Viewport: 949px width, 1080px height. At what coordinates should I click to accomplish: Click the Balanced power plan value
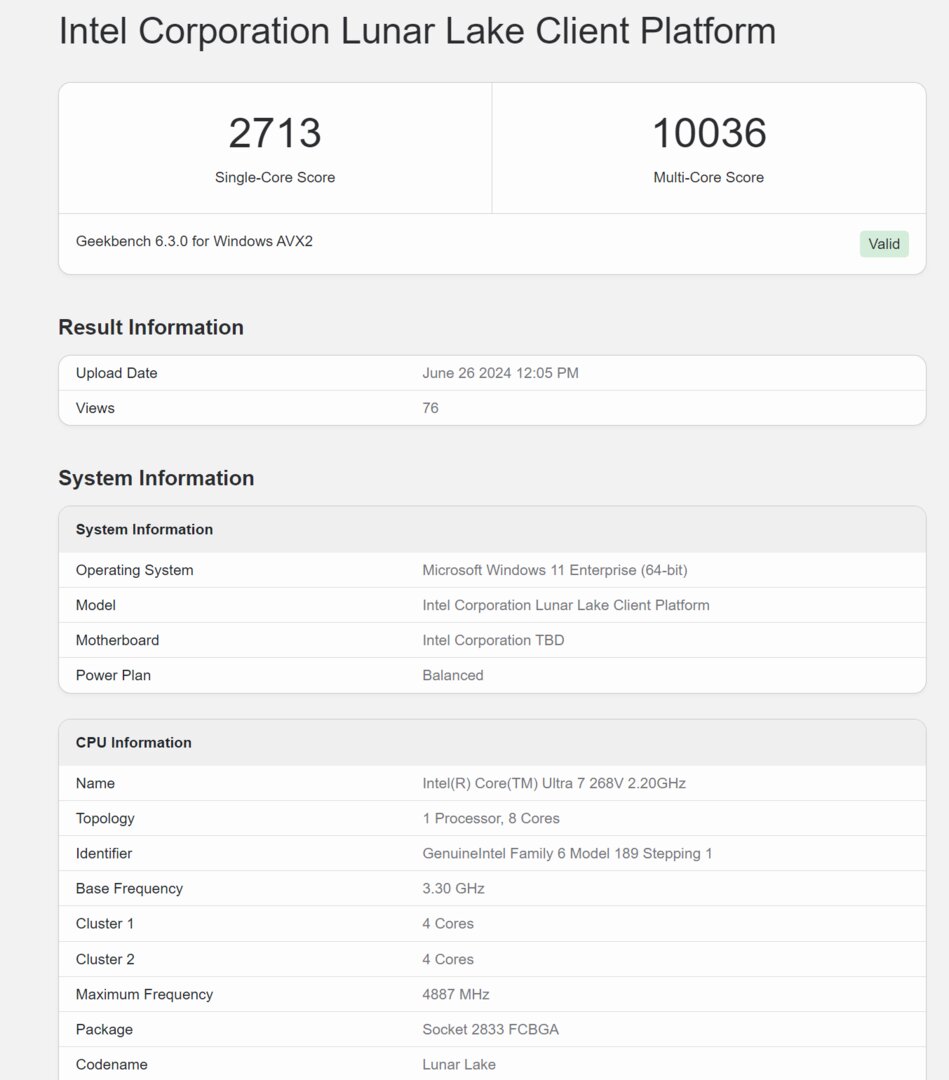tap(453, 675)
